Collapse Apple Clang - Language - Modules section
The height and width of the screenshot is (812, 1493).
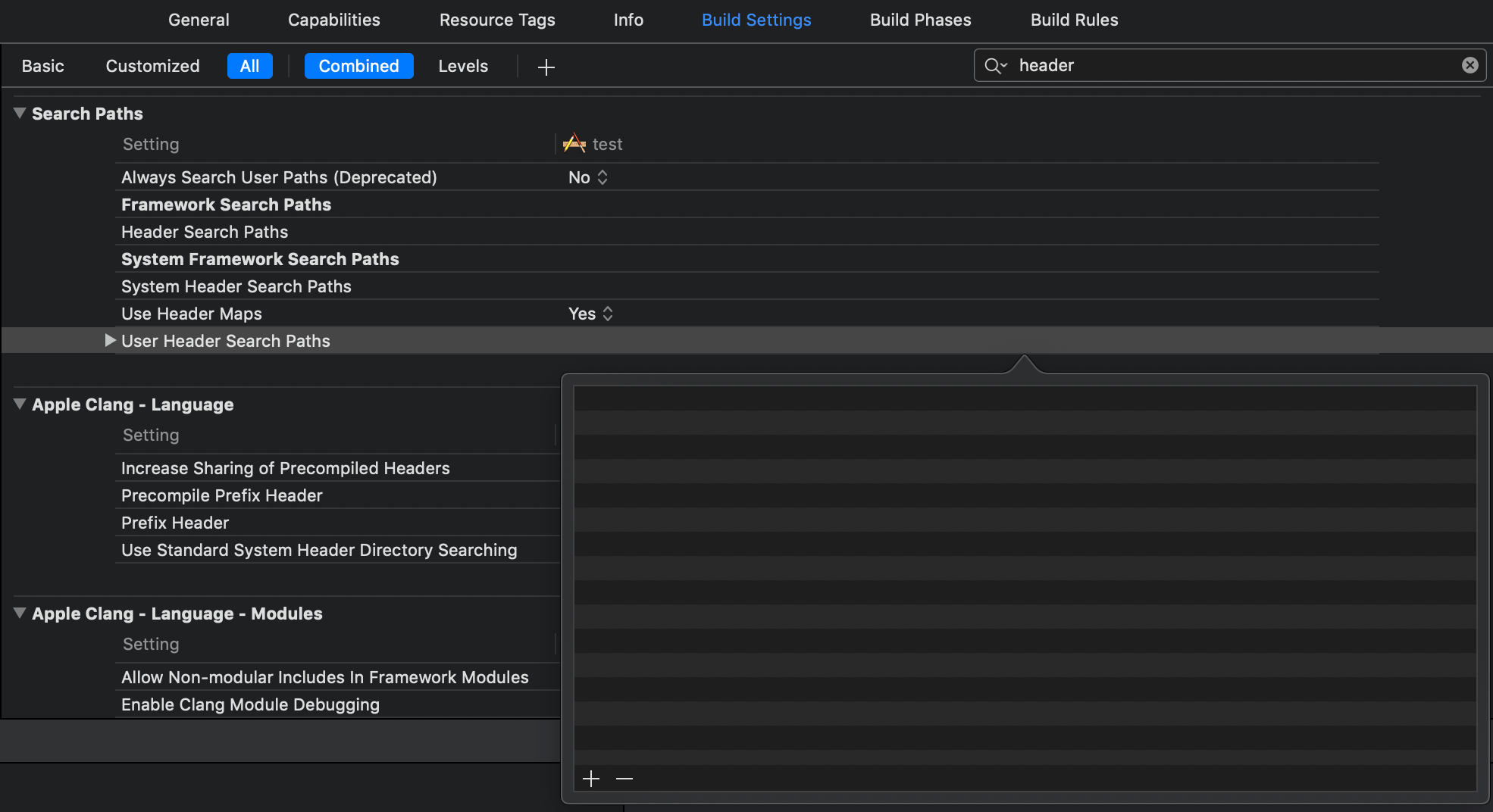point(20,614)
